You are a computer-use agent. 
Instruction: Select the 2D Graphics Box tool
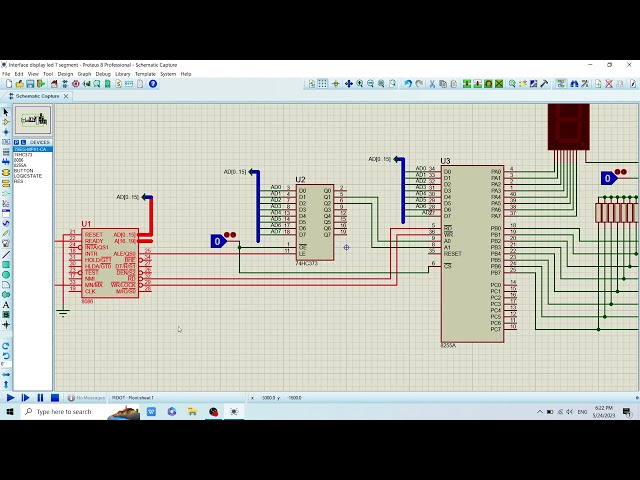(x=6, y=264)
